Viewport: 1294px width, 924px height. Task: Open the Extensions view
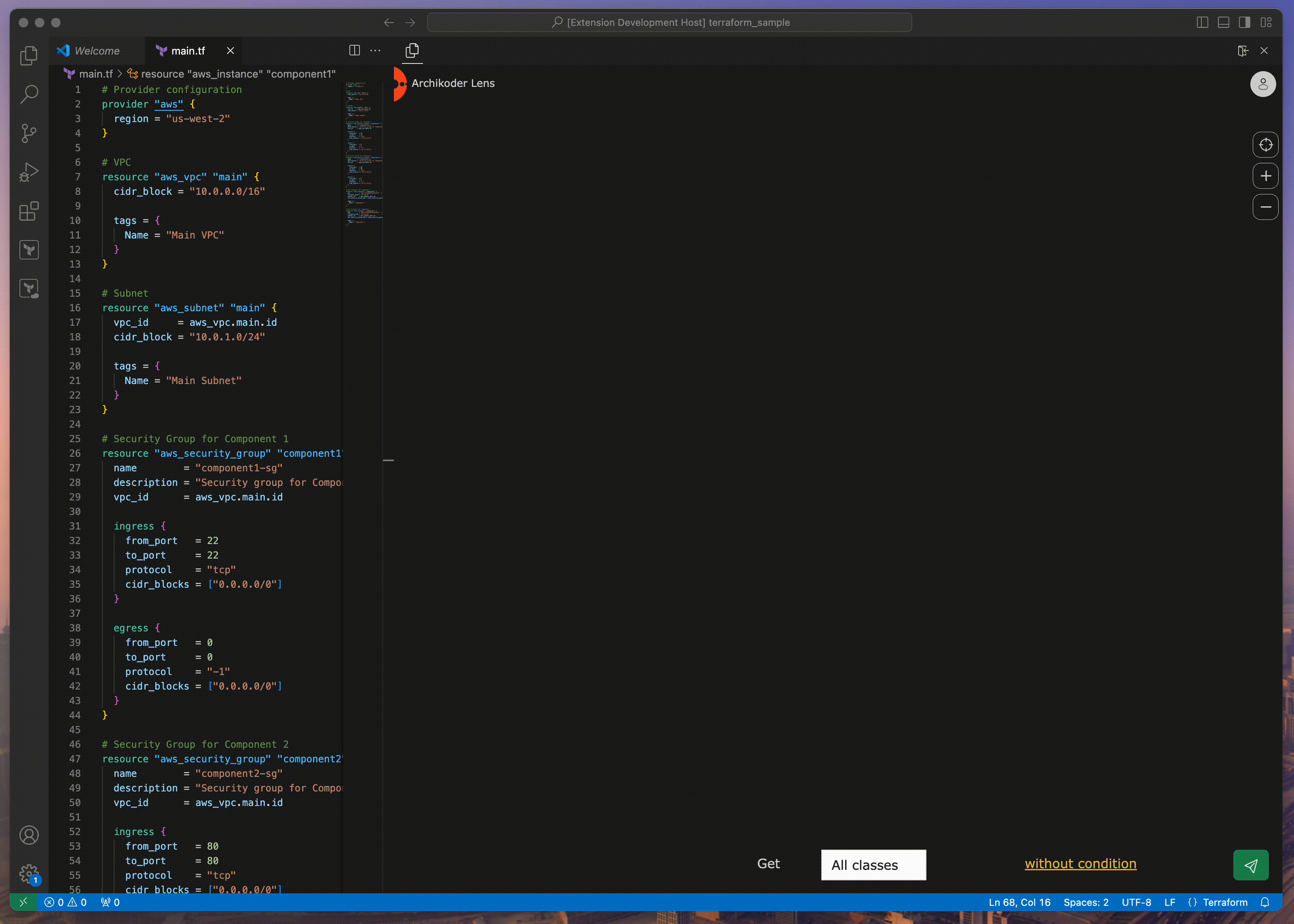(x=28, y=211)
